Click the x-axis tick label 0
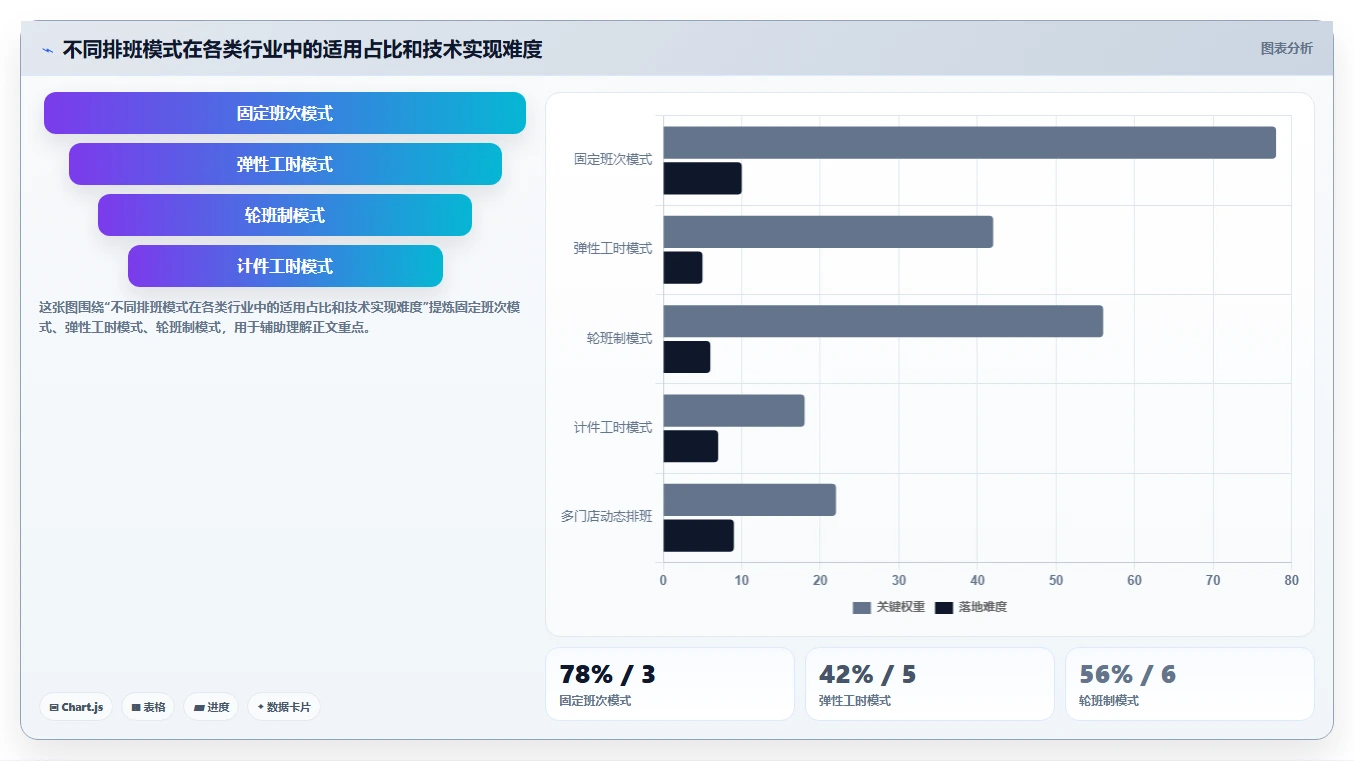 click(x=663, y=580)
